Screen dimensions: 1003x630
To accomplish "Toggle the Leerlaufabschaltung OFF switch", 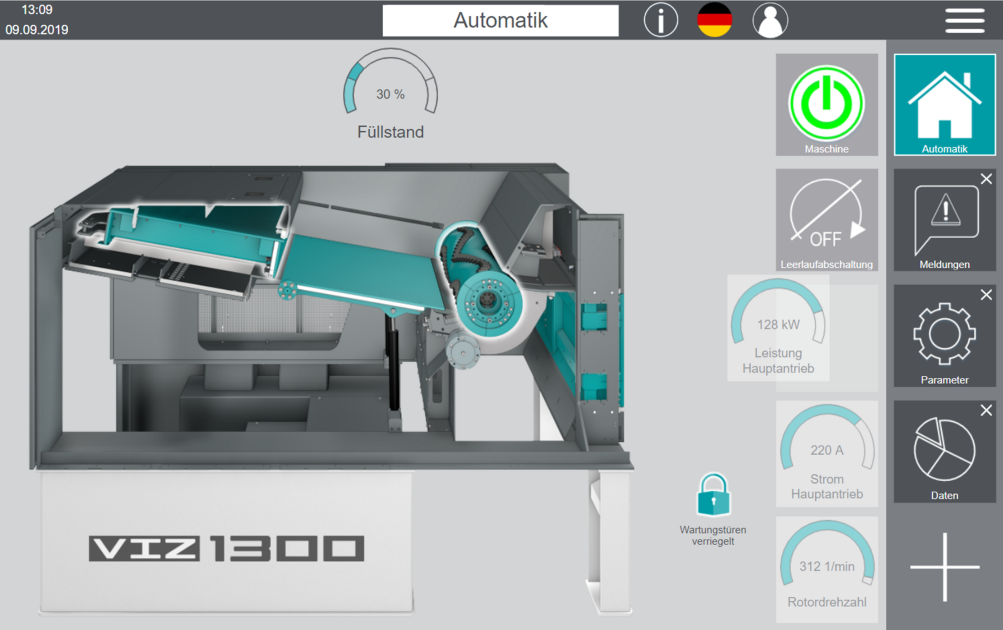I will 826,219.
